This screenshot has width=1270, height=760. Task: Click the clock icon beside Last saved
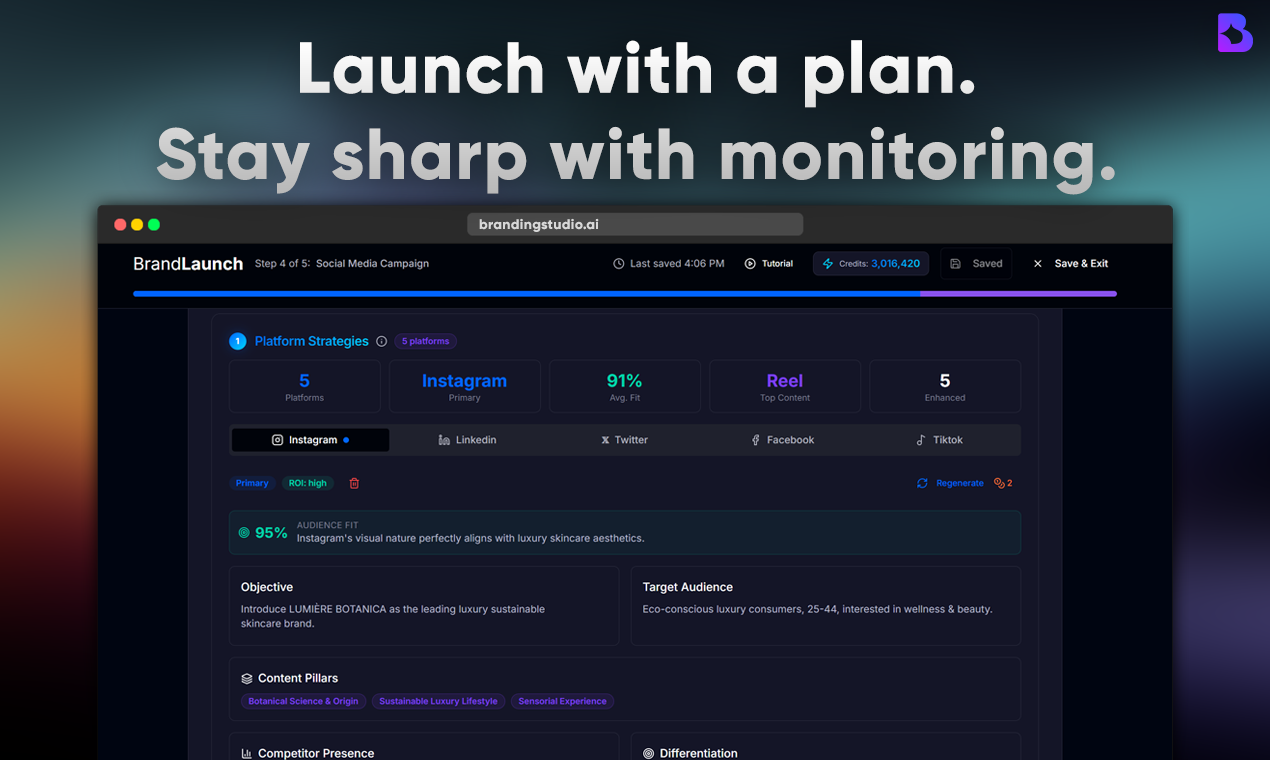point(619,264)
